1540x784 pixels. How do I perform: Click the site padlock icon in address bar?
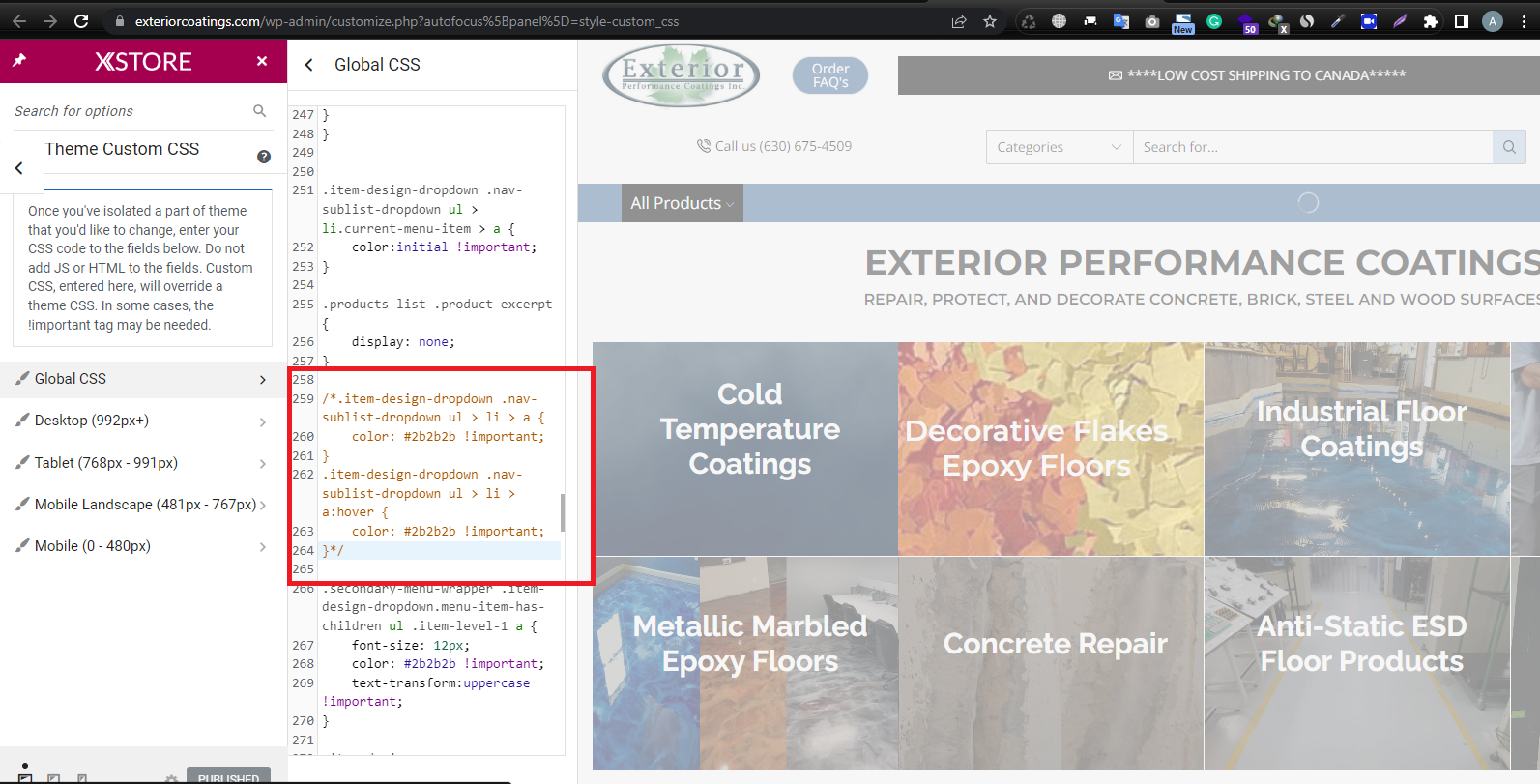(x=119, y=21)
